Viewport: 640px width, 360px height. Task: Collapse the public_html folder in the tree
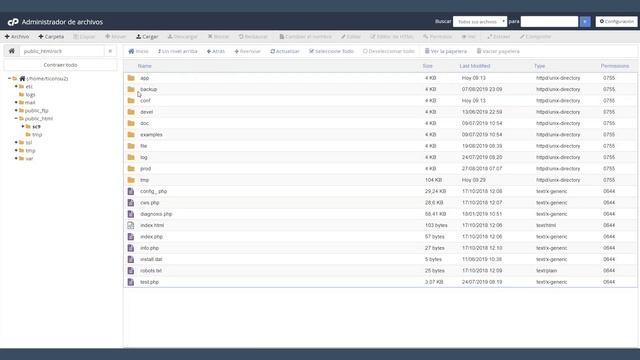pos(16,118)
